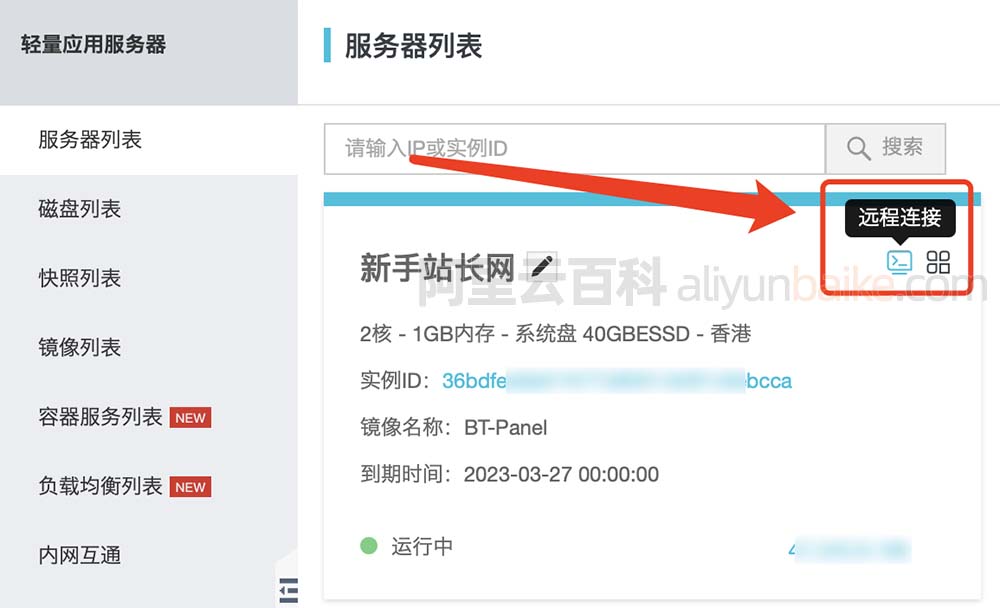Edit server name with pencil icon
The image size is (1000, 608).
542,266
